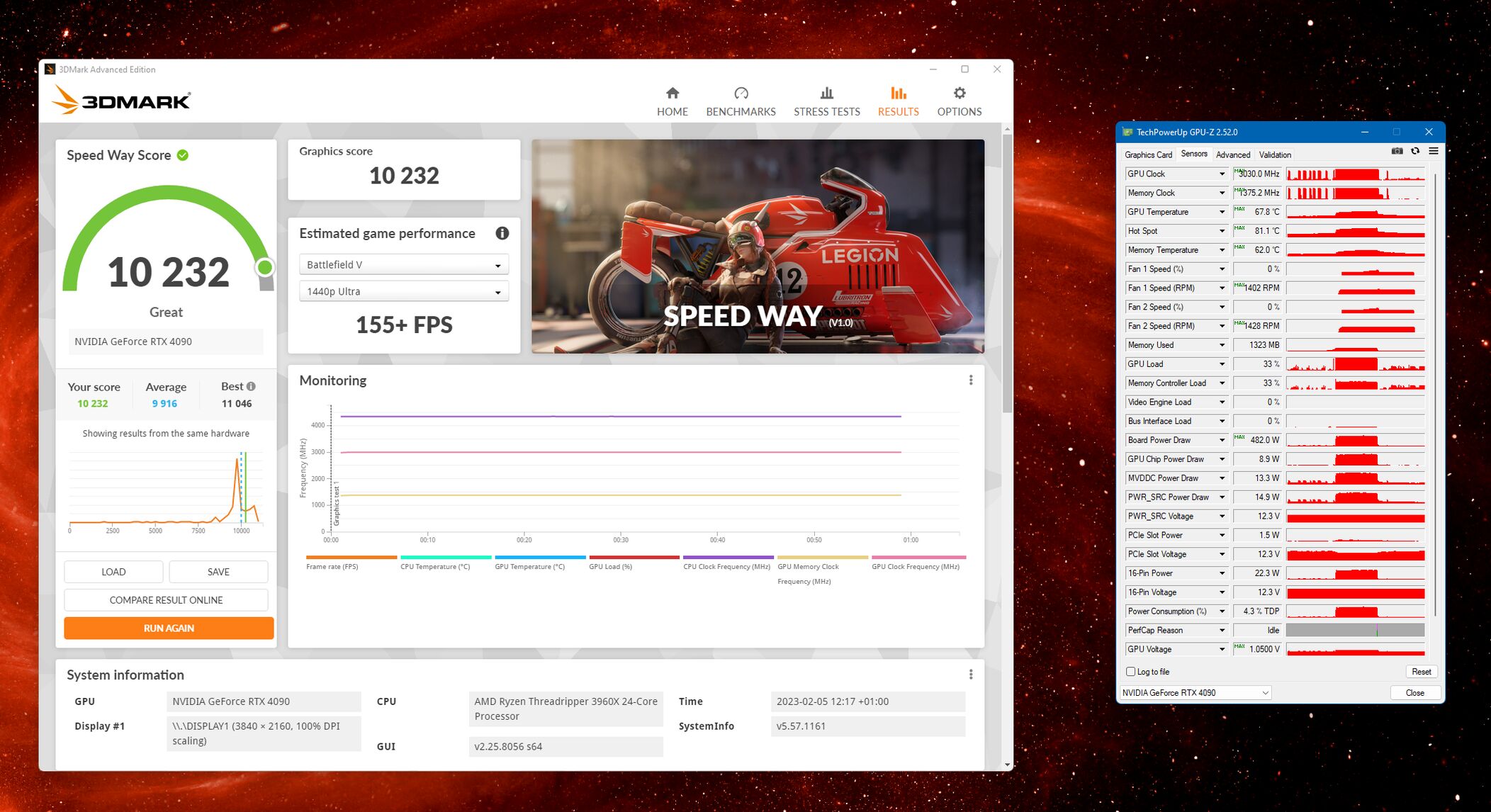Switch to GPU-Z Advanced tab
Viewport: 1491px width, 812px height.
point(1232,154)
